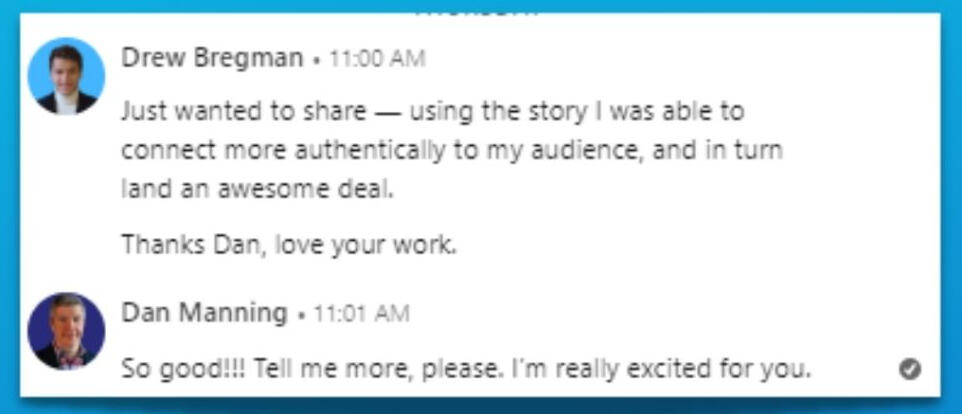The height and width of the screenshot is (414, 962).
Task: Click the 11:01 AM timestamp
Action: coord(361,314)
